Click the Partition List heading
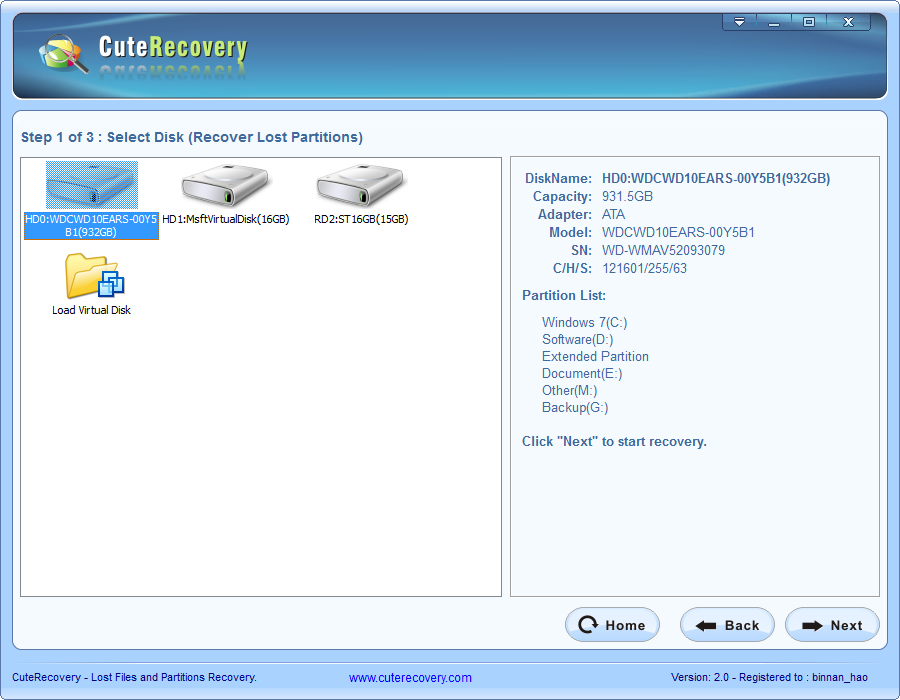 point(564,295)
